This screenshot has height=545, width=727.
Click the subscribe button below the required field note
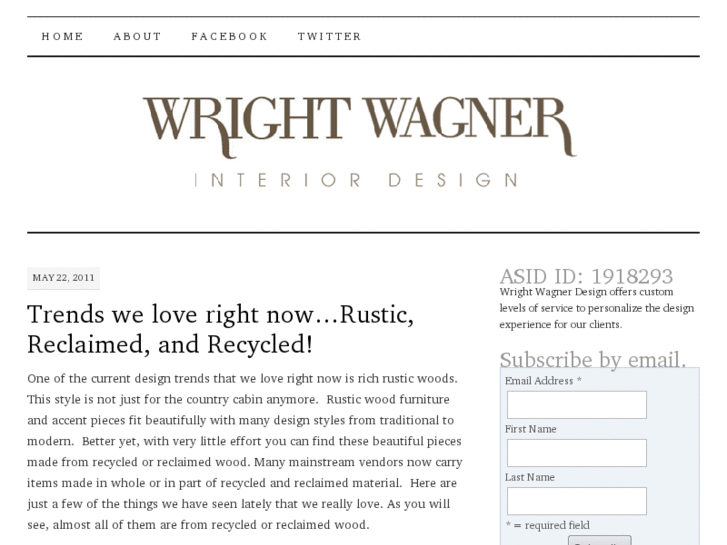[x=599, y=541]
